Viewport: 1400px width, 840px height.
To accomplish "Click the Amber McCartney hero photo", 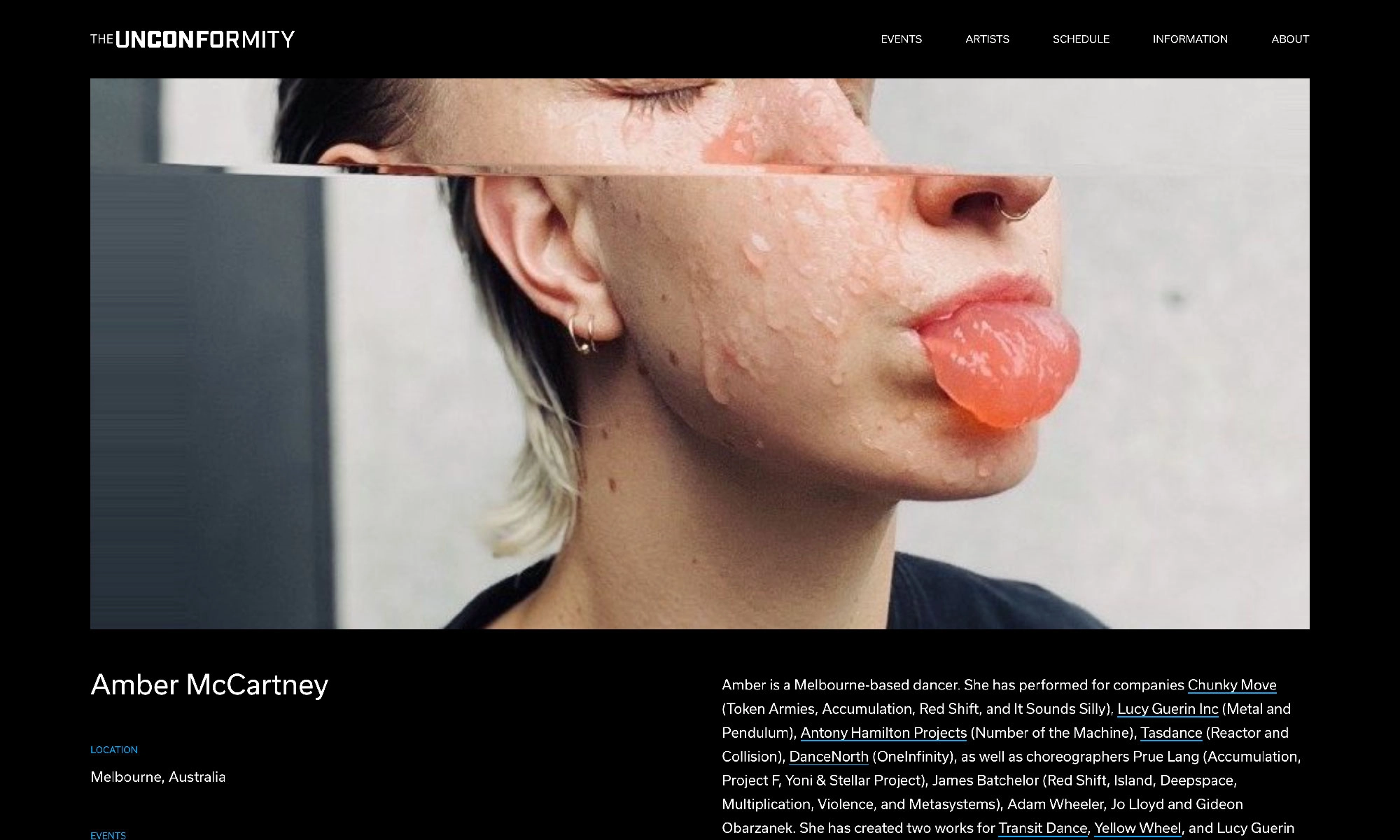I will coord(700,353).
